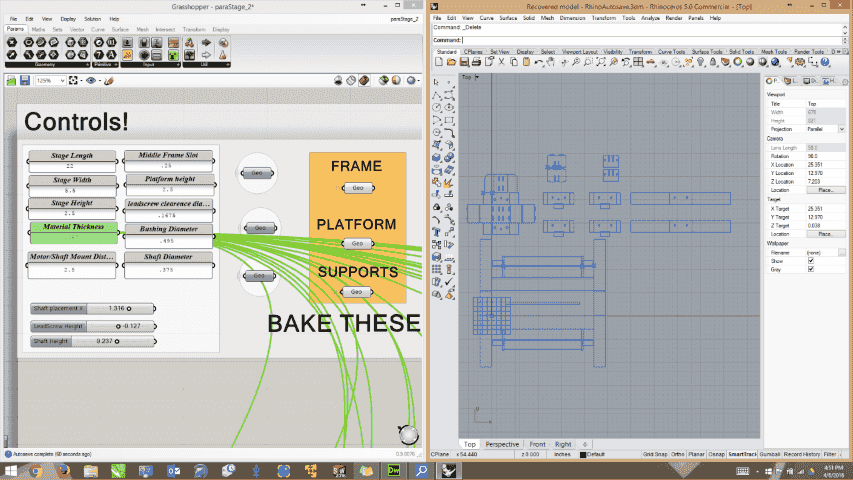Click the four-viewport layout icon in Rhino
This screenshot has height=480, width=853.
tap(638, 62)
